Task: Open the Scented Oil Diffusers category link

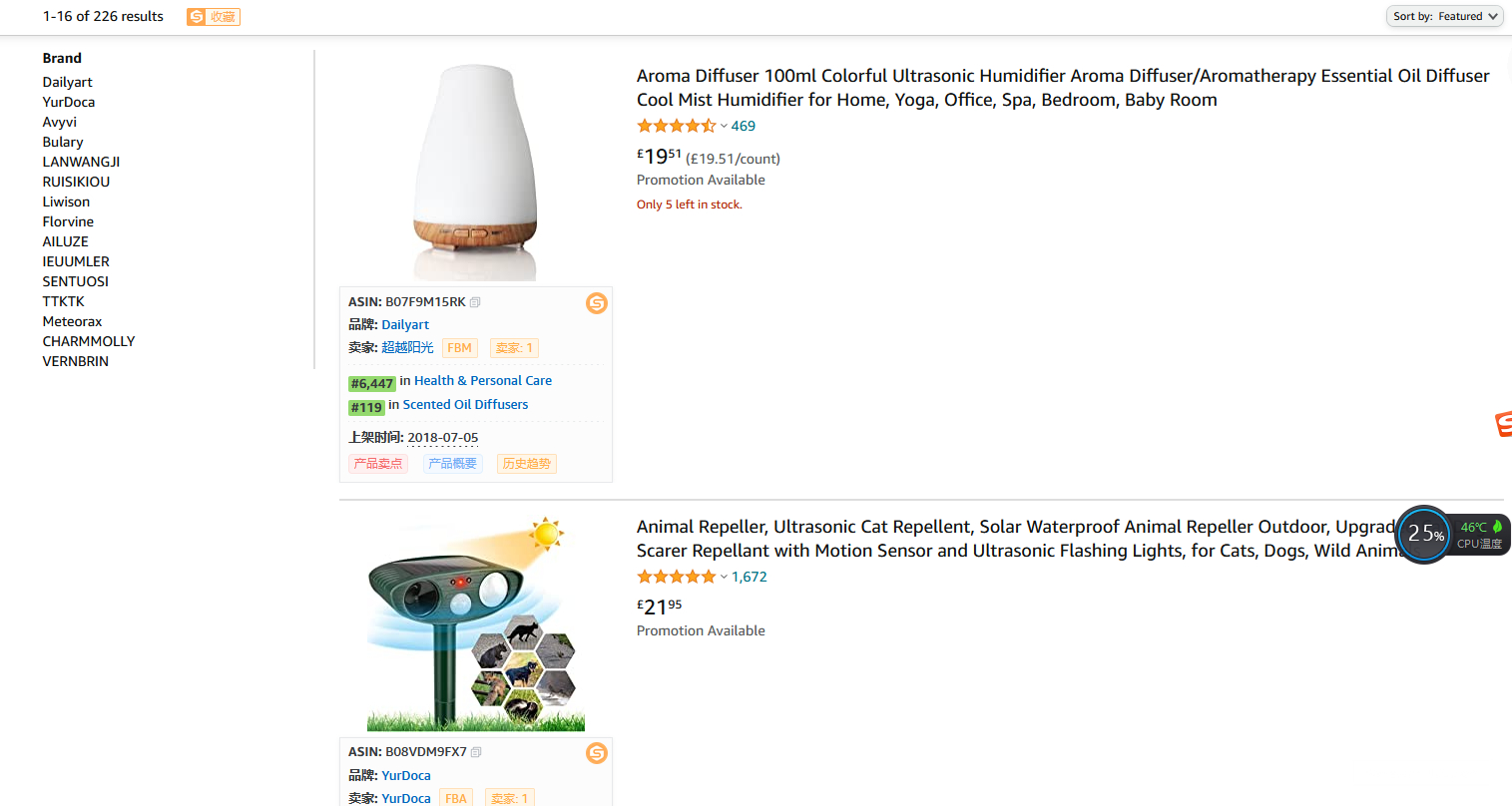Action: [465, 405]
